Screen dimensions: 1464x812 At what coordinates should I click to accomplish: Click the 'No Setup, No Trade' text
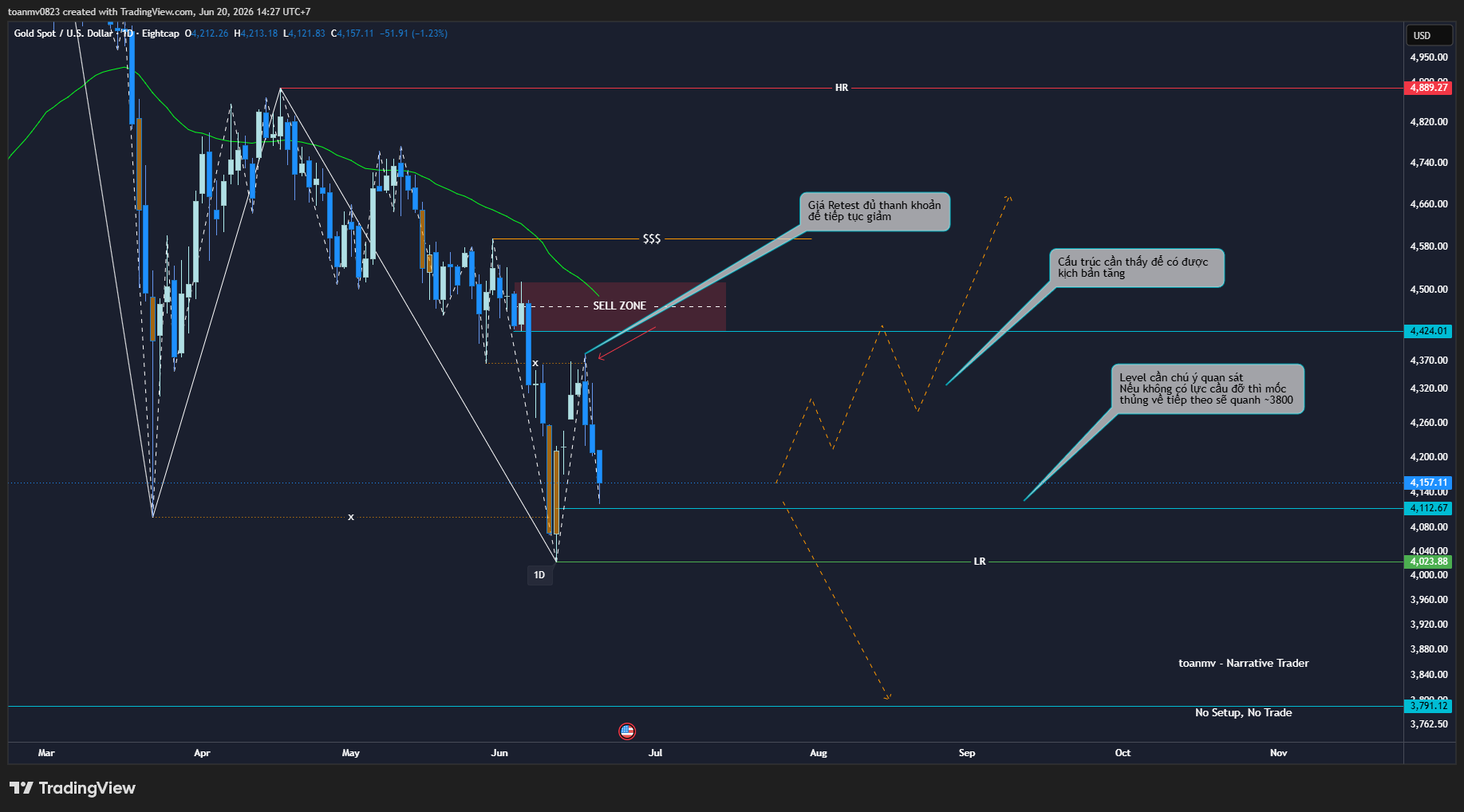(x=1243, y=713)
